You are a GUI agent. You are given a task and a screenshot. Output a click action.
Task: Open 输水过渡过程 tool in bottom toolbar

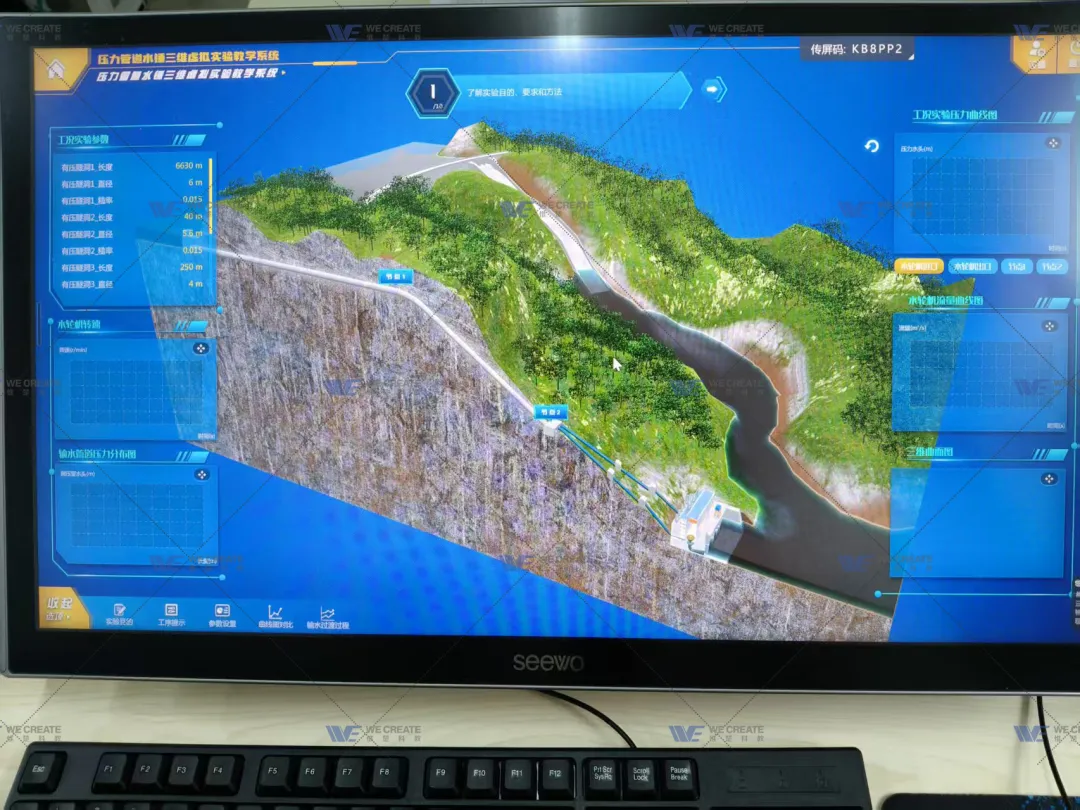pos(328,616)
